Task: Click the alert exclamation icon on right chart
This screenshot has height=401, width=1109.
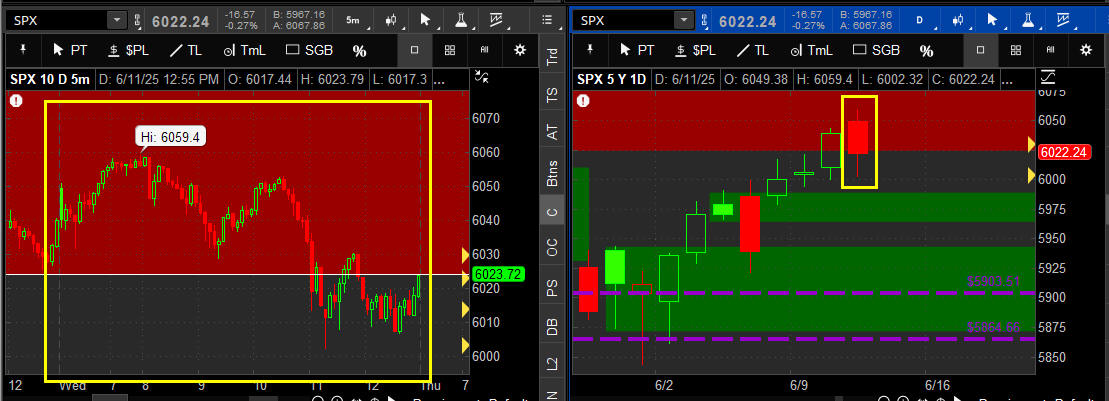Action: click(583, 101)
